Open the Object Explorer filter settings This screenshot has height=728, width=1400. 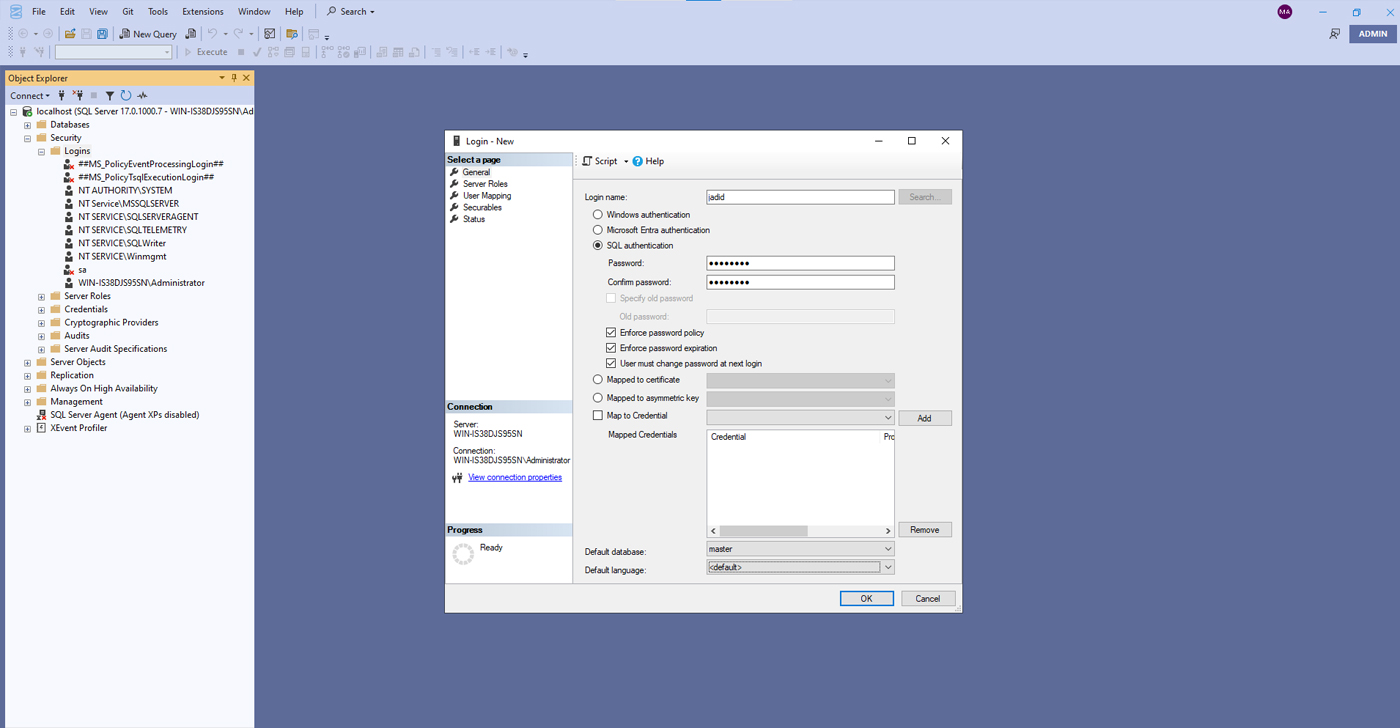click(x=109, y=95)
